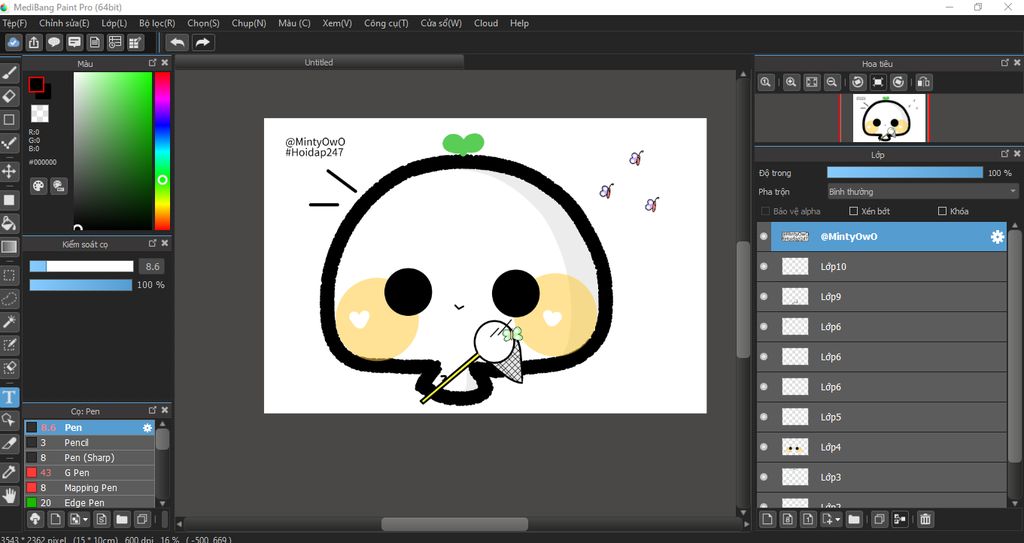The image size is (1024, 543).
Task: Click the share/export toolbar icon
Action: 33,42
